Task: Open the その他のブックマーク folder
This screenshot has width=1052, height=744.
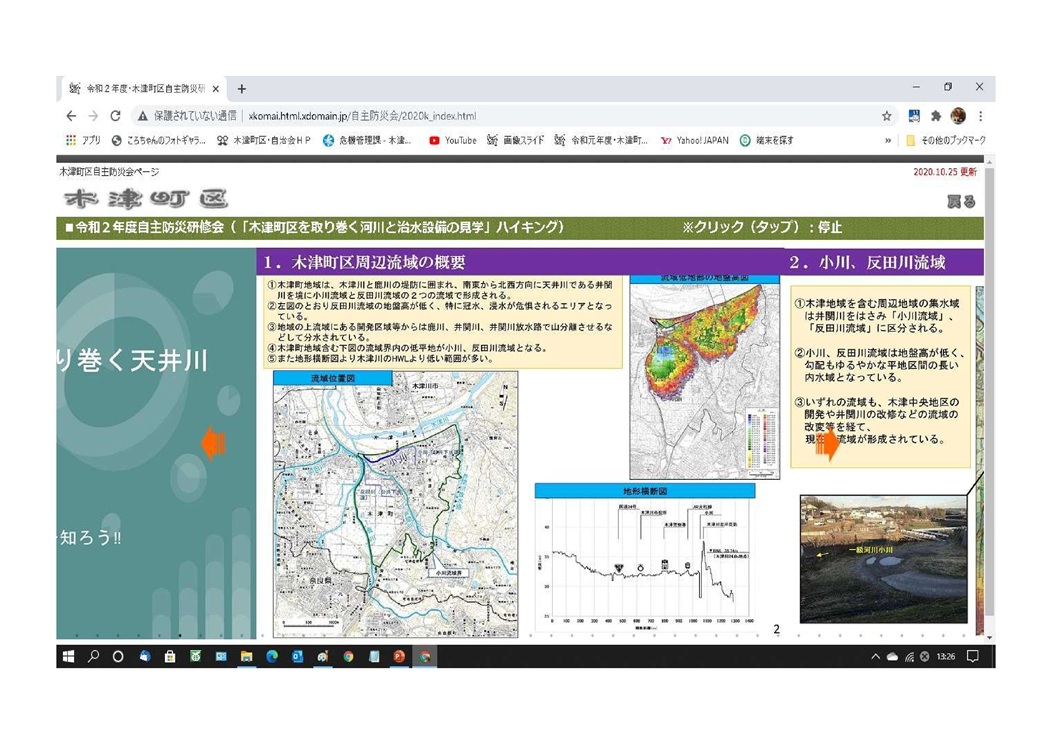Action: (x=945, y=141)
